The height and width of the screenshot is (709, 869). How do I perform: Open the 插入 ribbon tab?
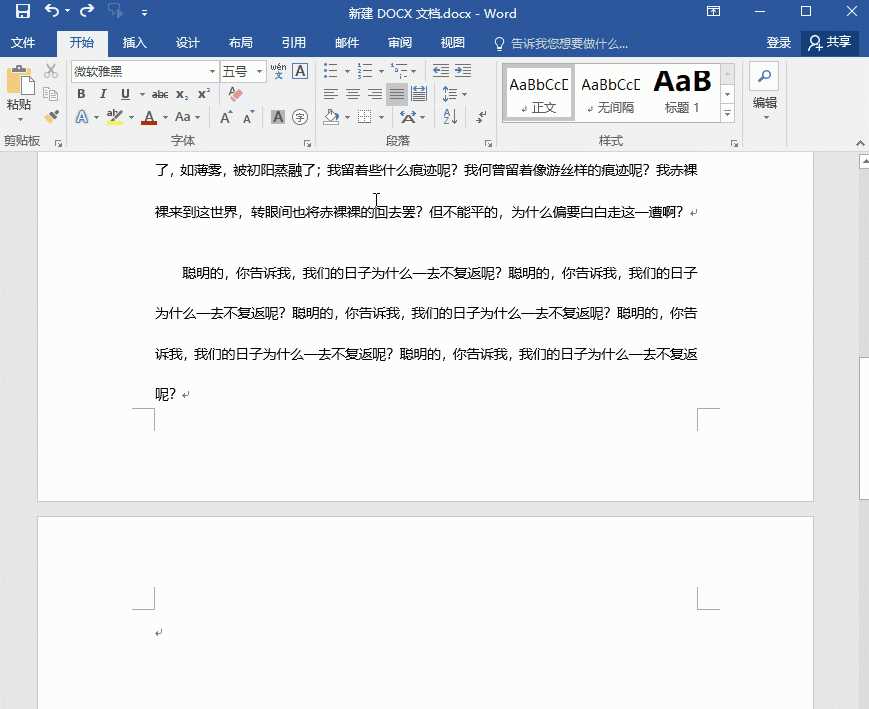point(134,43)
